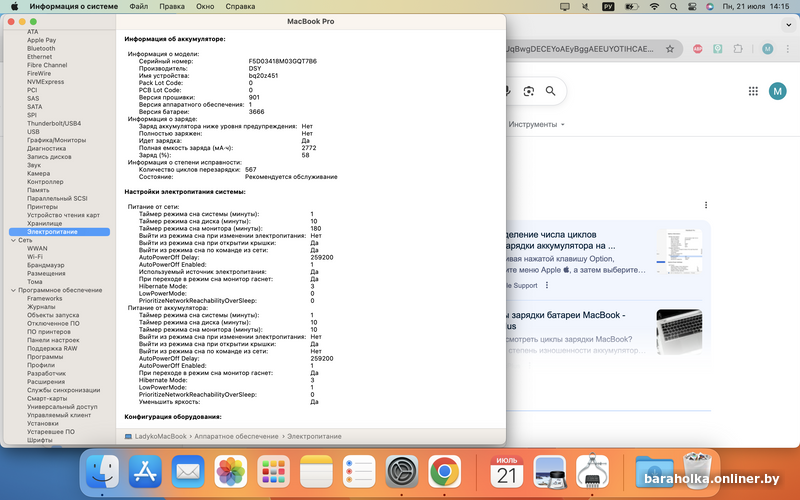Open more options for Apple Support result

(x=547, y=285)
